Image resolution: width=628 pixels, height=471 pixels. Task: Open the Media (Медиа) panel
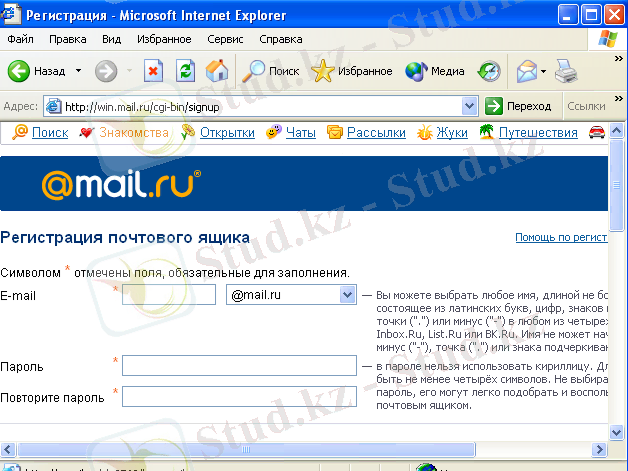click(x=435, y=71)
